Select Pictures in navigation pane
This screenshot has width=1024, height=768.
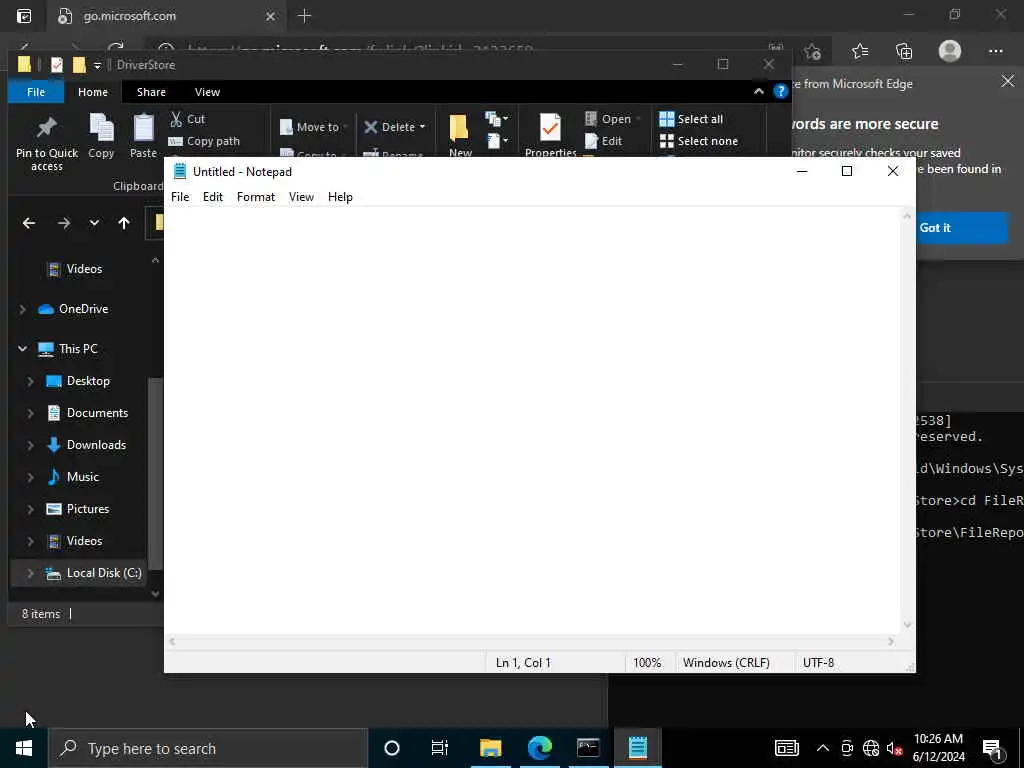click(x=88, y=509)
